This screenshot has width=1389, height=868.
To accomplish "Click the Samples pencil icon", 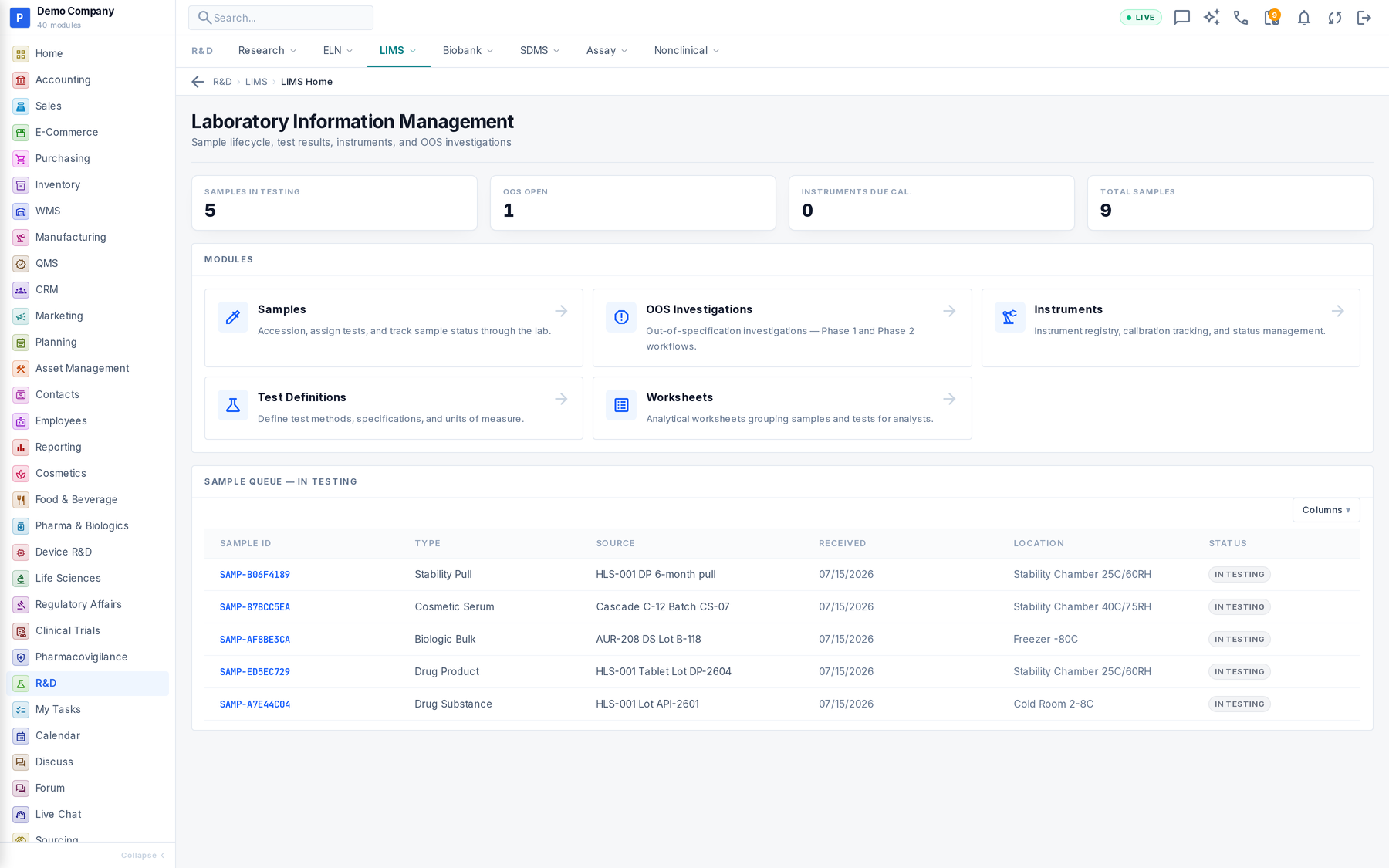I will [x=233, y=316].
